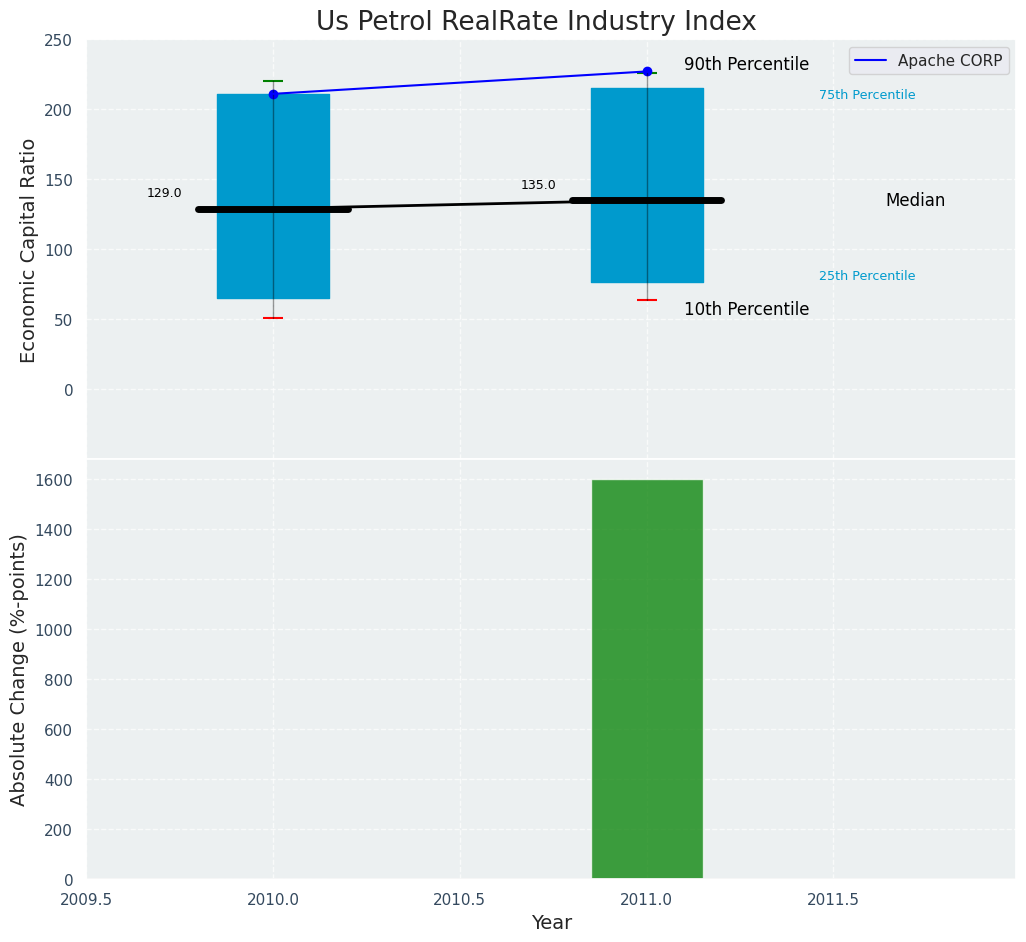The image size is (1026, 942).
Task: Click the chart title Us Petrol RealRate Industry Index
Action: tap(536, 21)
